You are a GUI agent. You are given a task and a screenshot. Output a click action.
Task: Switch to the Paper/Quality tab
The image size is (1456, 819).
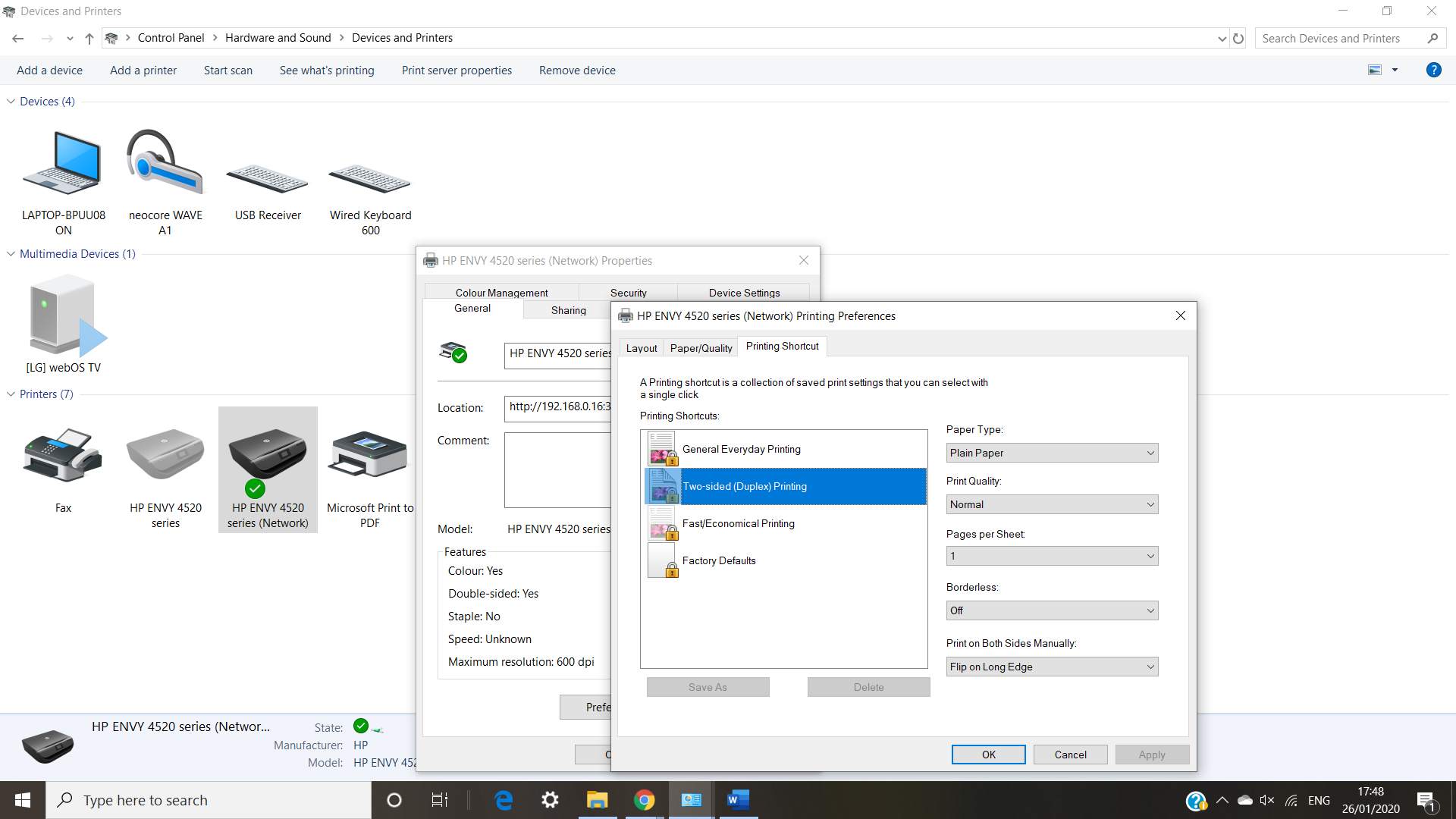(701, 348)
